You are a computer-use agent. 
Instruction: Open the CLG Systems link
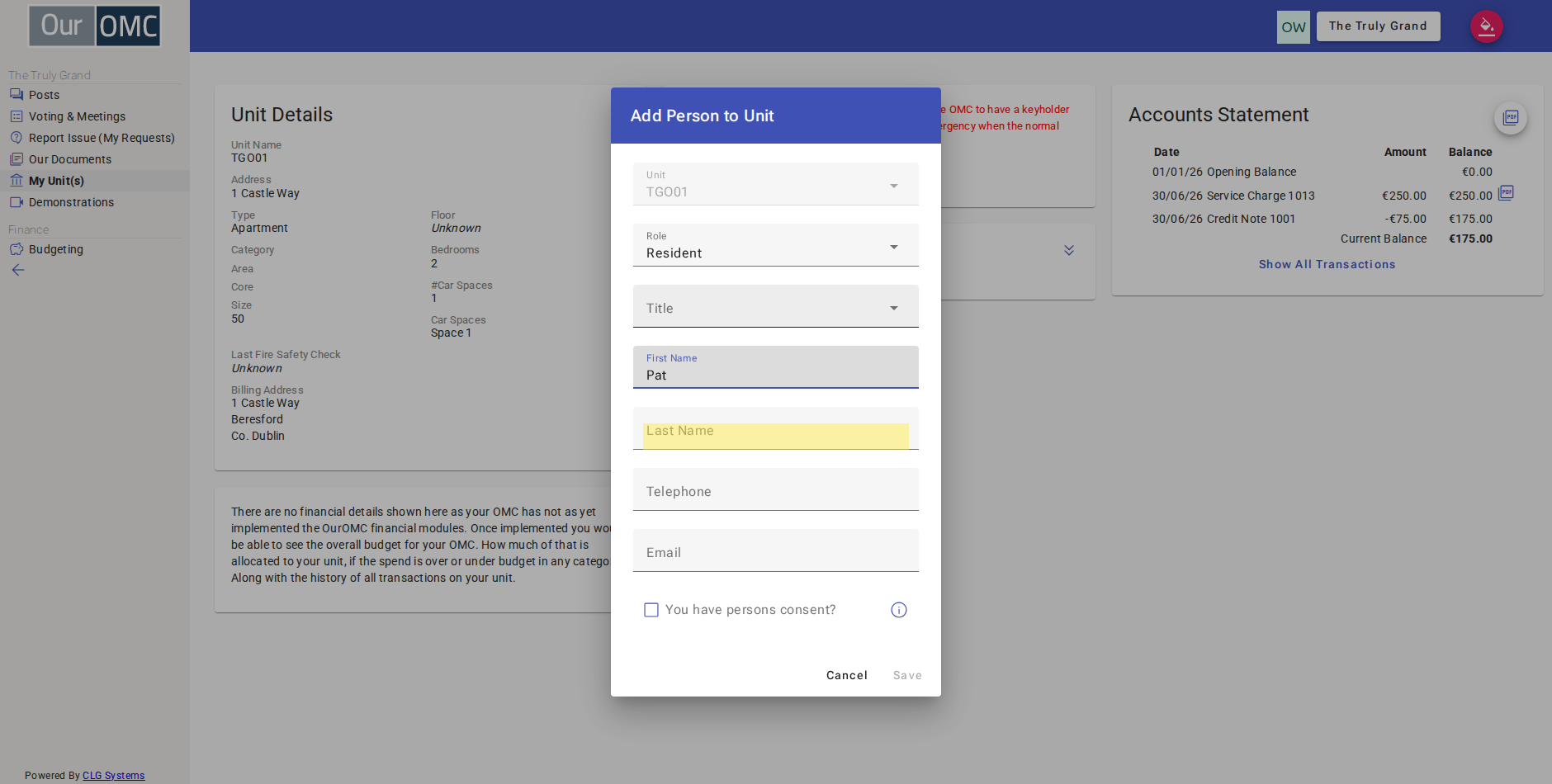113,776
